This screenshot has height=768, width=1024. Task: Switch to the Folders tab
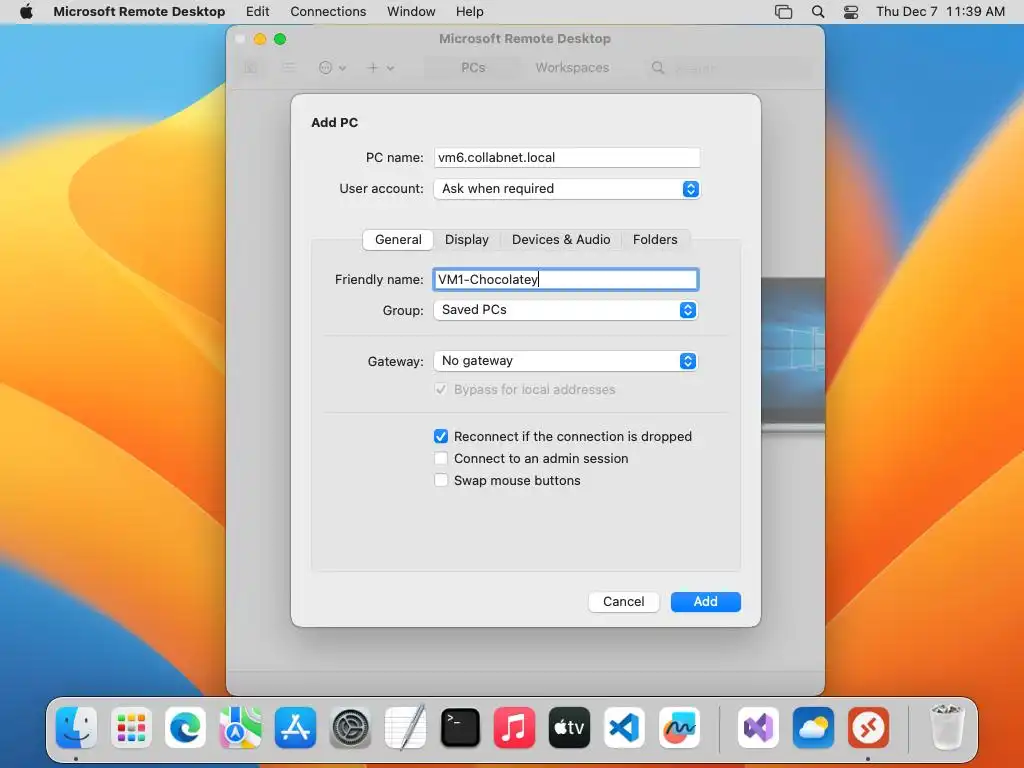pos(655,240)
